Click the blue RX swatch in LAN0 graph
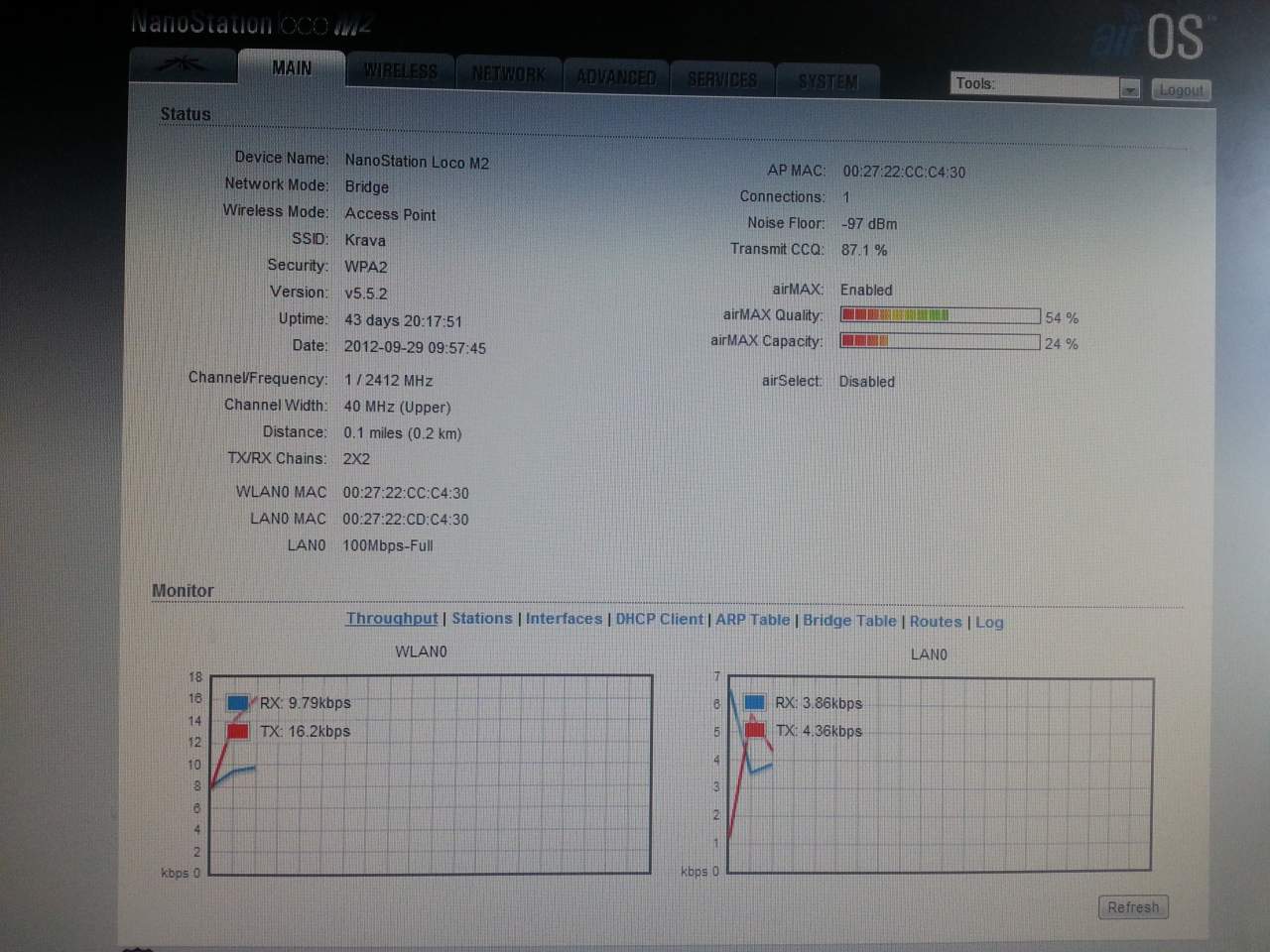This screenshot has height=952, width=1270. [x=754, y=702]
